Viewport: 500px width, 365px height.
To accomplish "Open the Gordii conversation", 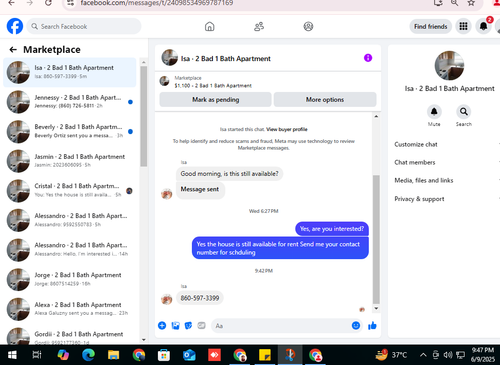I will (x=70, y=336).
